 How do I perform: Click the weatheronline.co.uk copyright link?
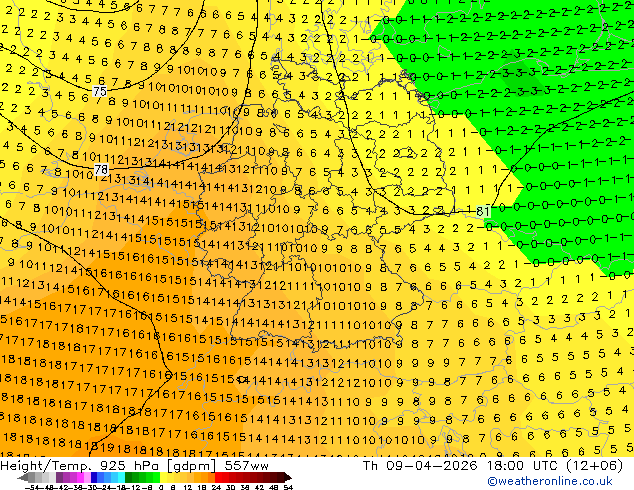tap(549, 481)
